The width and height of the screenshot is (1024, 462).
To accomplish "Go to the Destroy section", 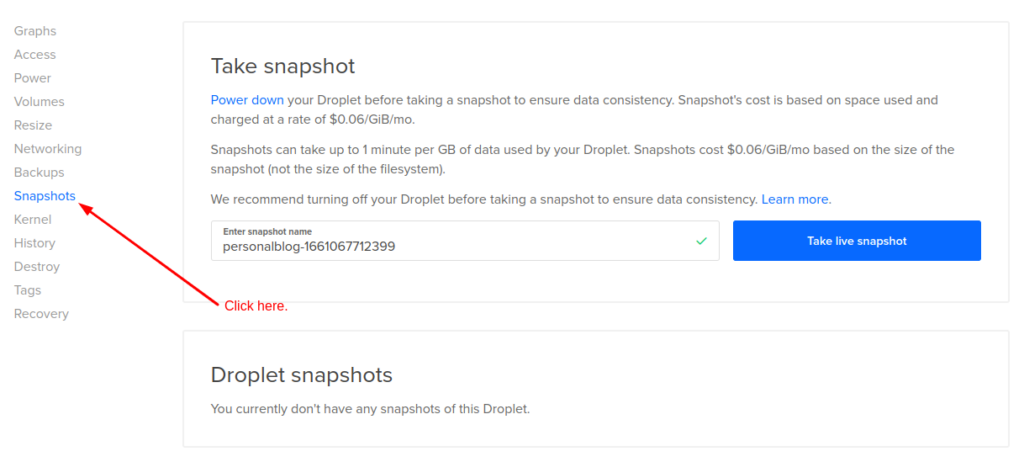I will click(x=37, y=266).
